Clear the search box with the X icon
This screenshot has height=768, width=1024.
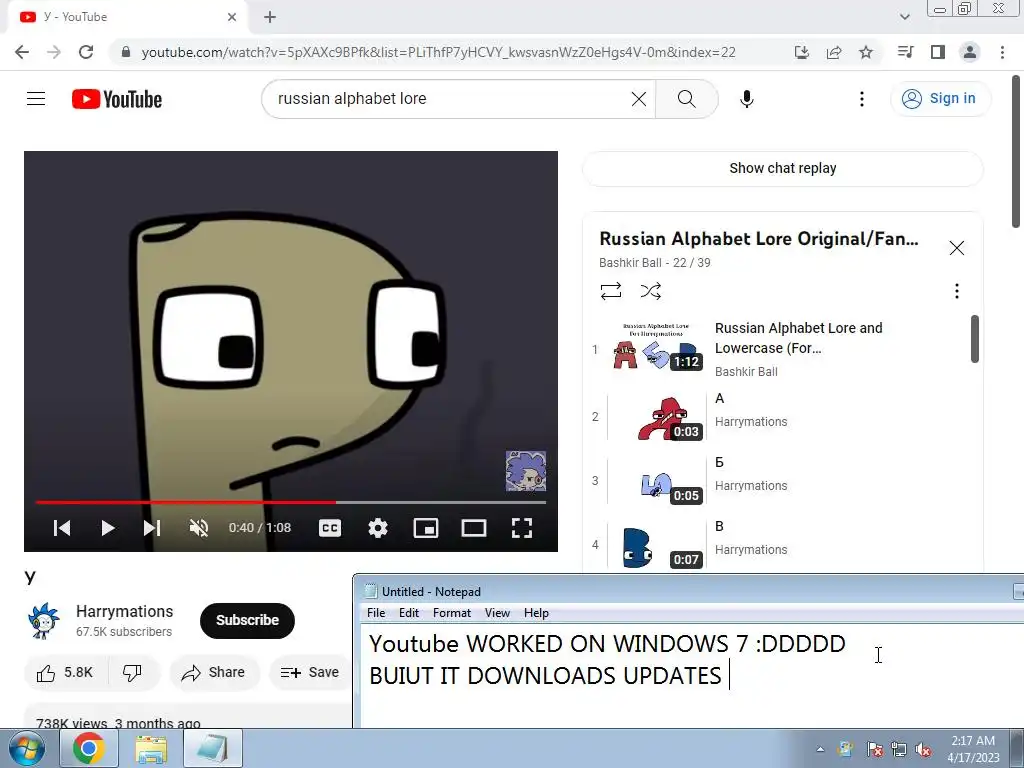tap(639, 99)
